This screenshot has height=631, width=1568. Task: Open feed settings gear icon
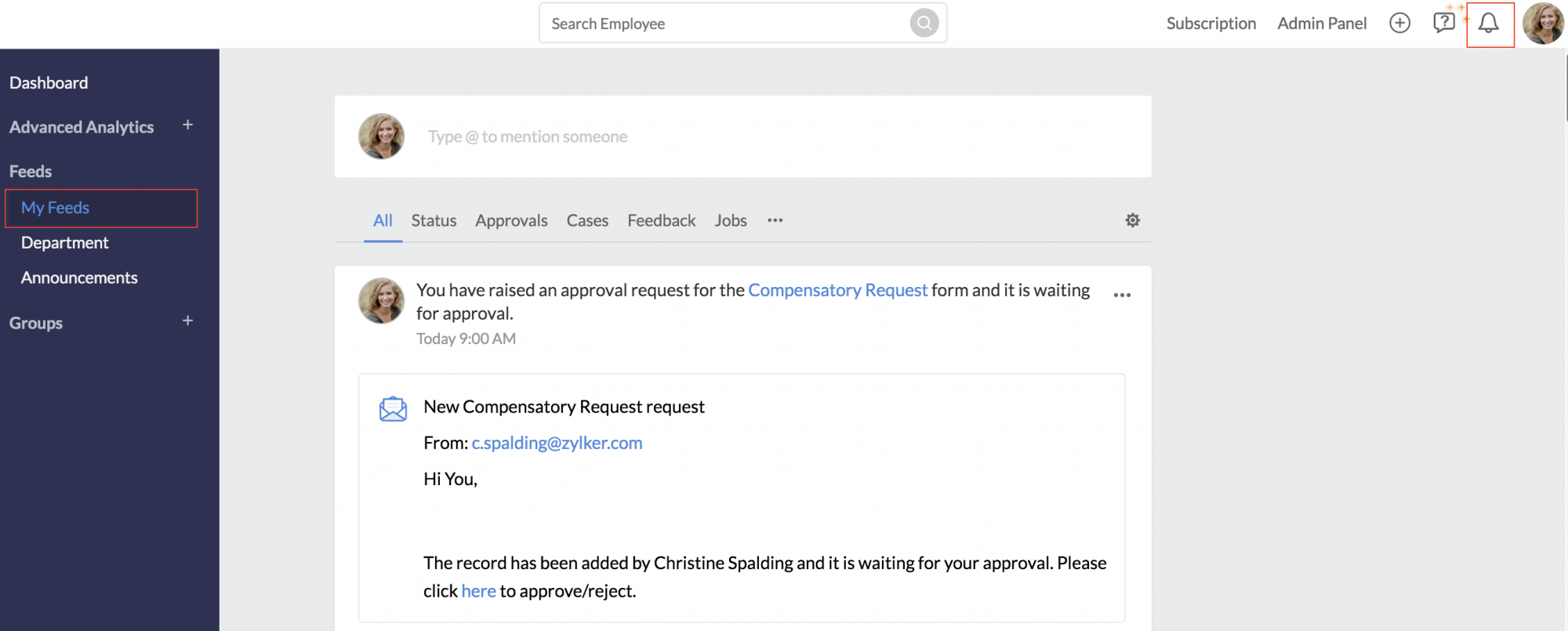coord(1132,220)
